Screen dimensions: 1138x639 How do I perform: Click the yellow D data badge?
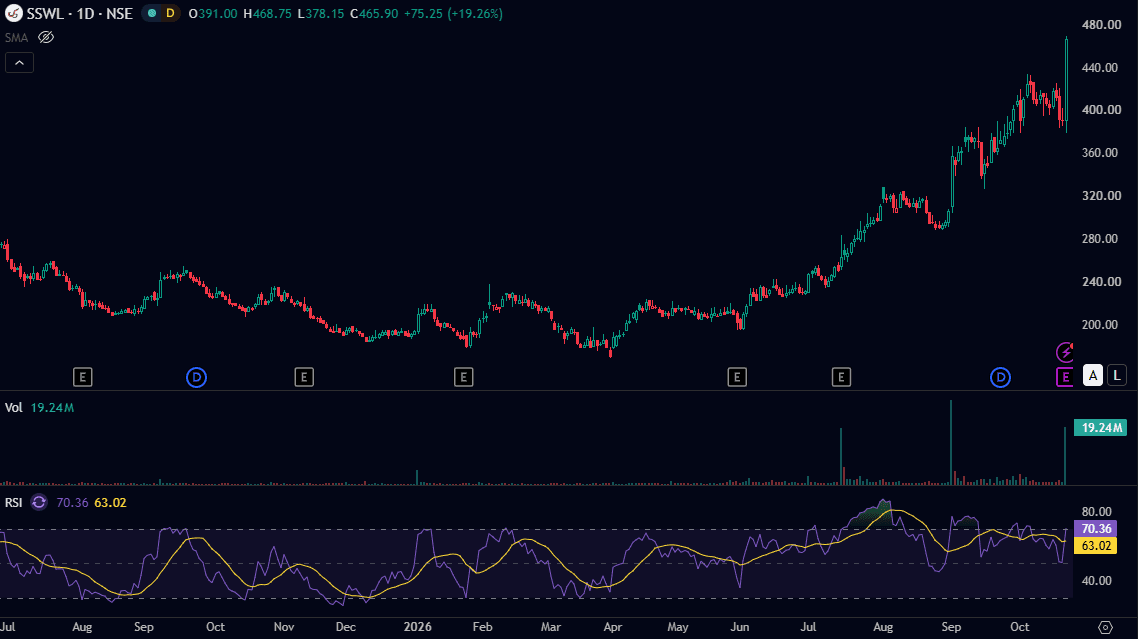point(170,13)
